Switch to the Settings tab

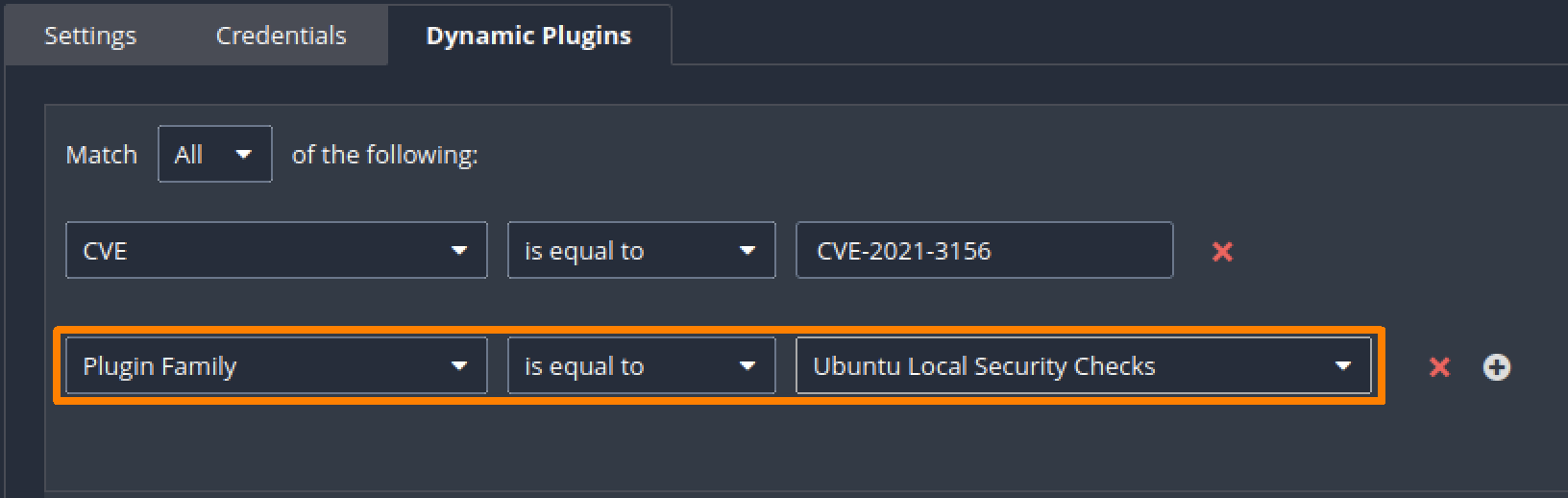90,36
